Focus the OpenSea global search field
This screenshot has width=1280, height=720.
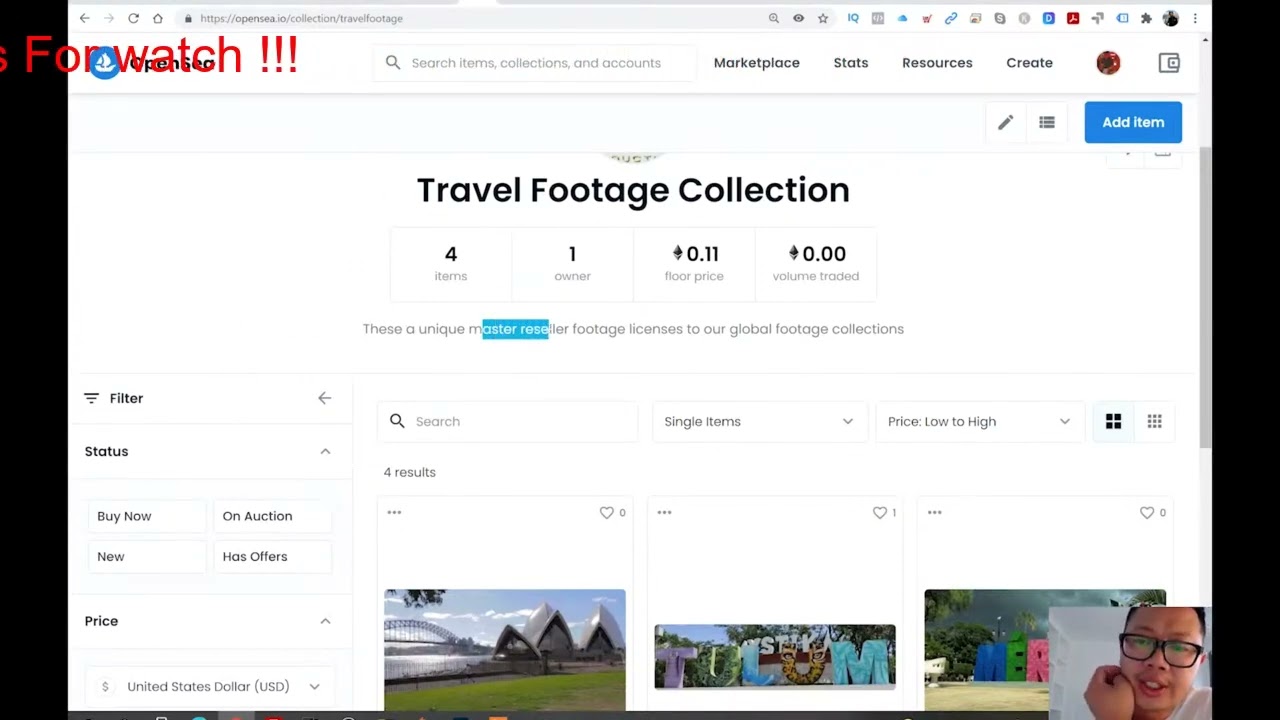[535, 63]
